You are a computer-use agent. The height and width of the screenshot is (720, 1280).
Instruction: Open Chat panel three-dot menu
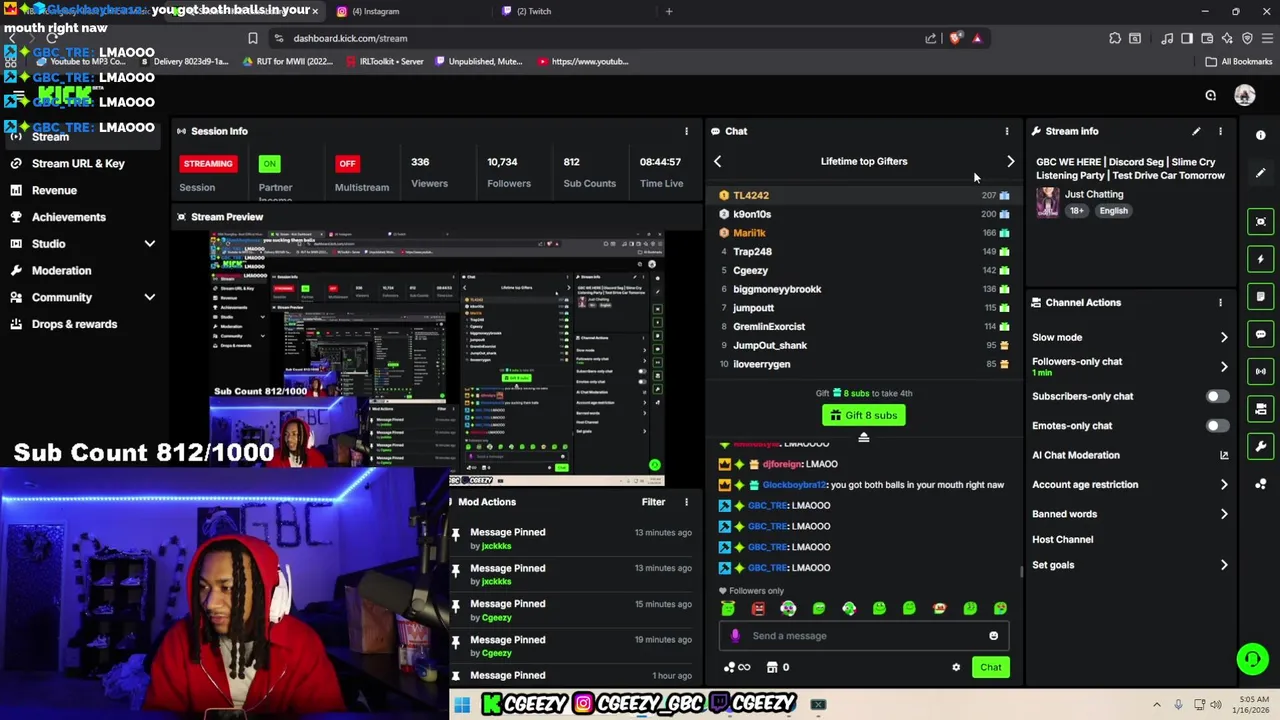1007,131
